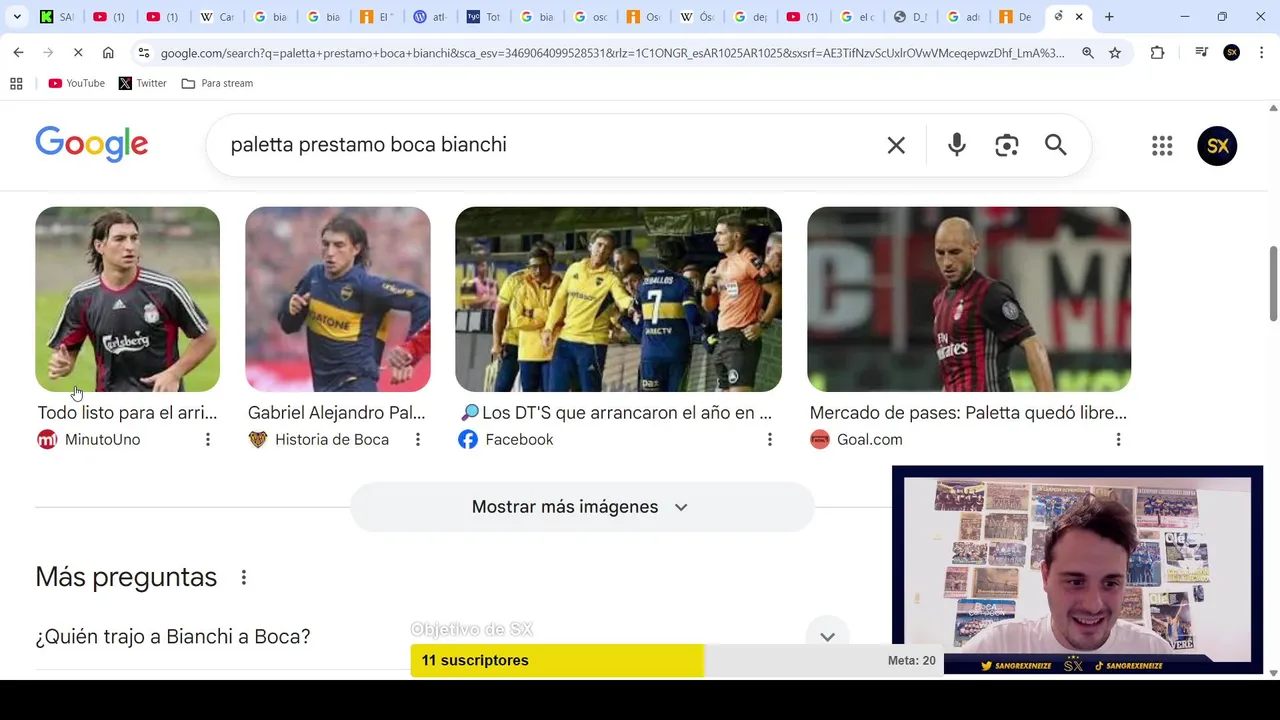Open the Google apps grid
1280x720 pixels.
point(1162,146)
